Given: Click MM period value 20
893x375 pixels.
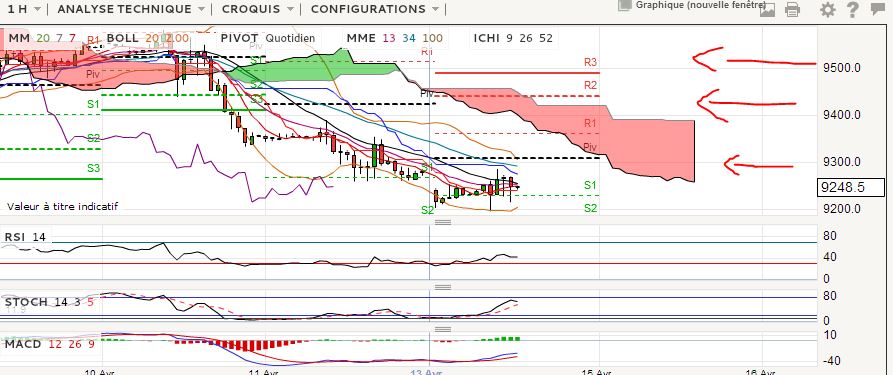Looking at the screenshot, I should 43,38.
